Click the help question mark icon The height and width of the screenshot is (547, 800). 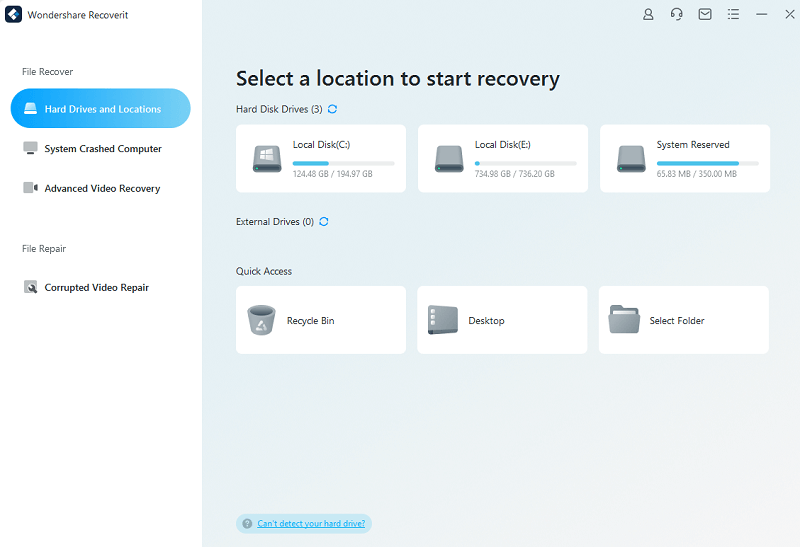pos(245,523)
